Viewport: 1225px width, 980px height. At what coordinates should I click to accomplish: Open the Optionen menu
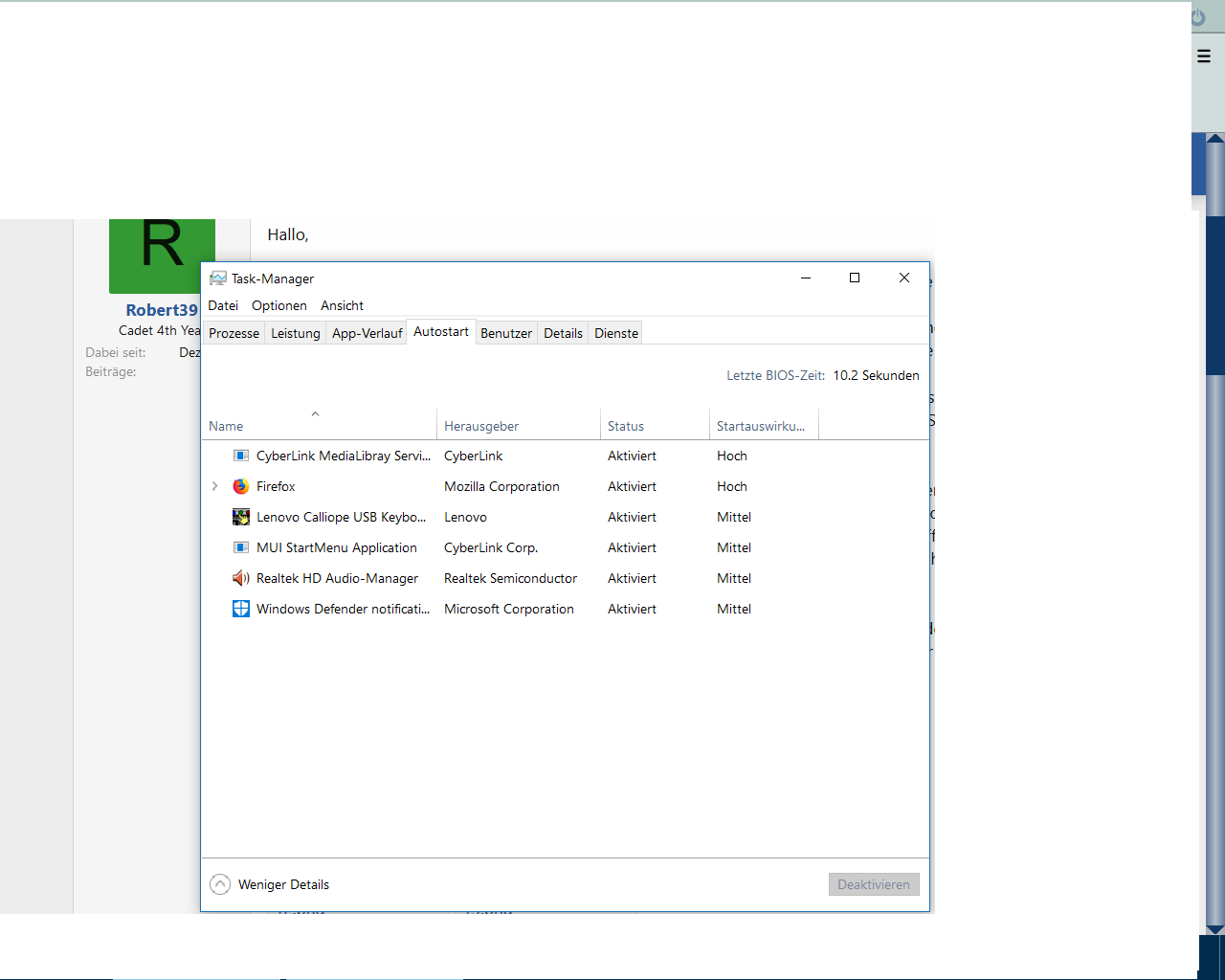[x=279, y=305]
